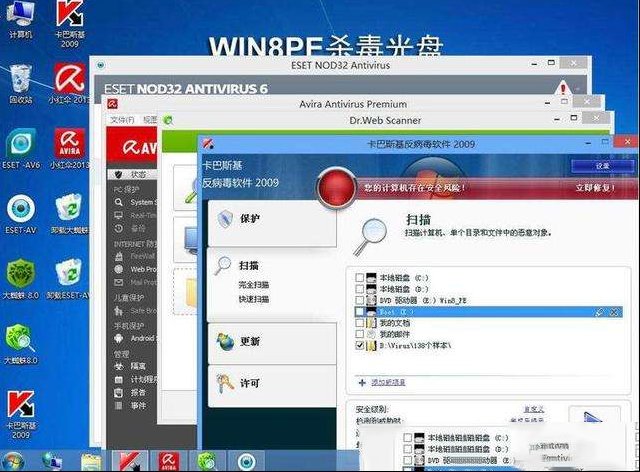
Task: Uncheck the D:\Virus\138个样本\ checkbox
Action: pyautogui.click(x=359, y=345)
